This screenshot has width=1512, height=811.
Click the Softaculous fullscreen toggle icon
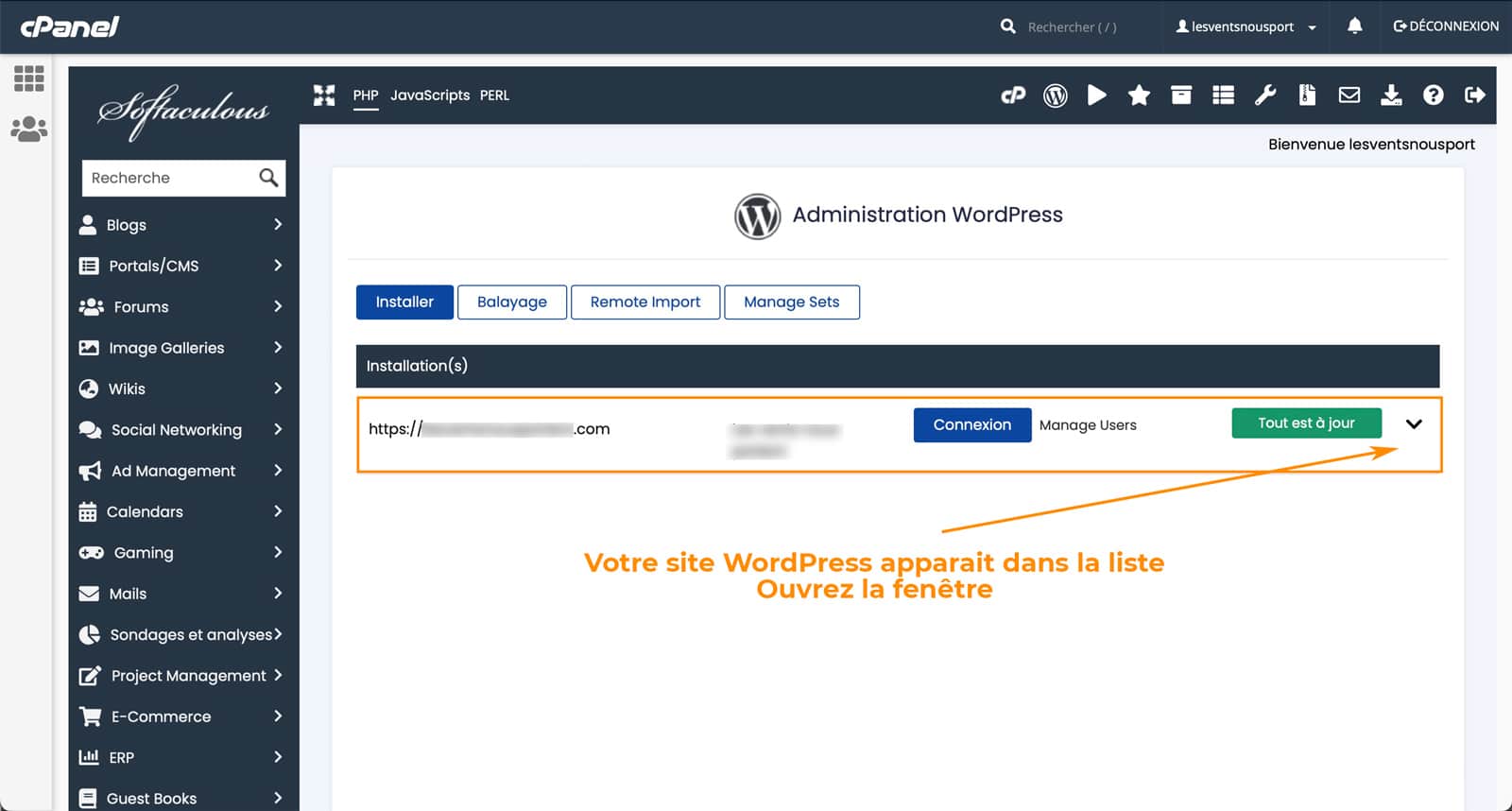coord(324,95)
